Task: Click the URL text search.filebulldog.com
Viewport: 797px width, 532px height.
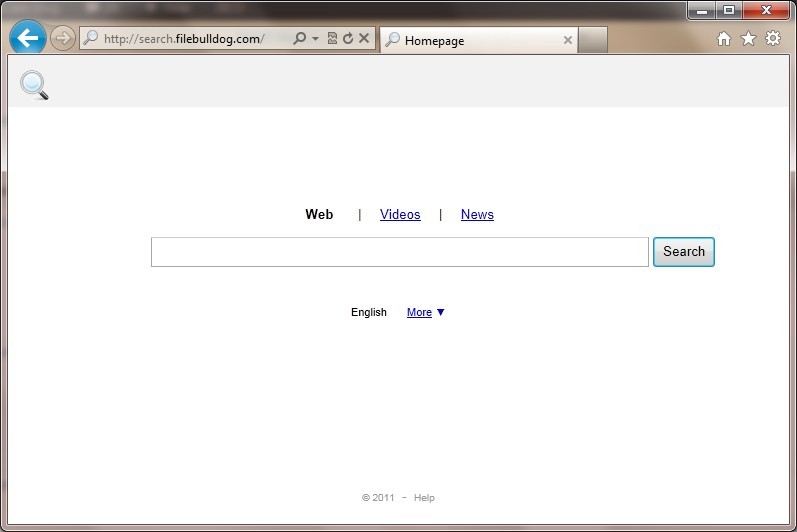Action: click(183, 39)
